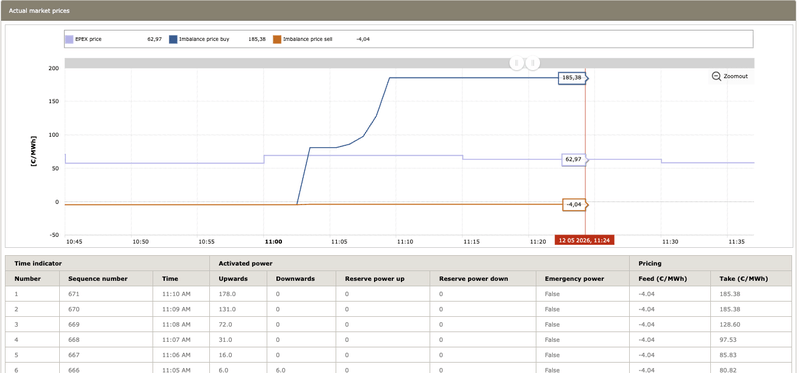Toggle the Imbalance price sell legend swatch

pyautogui.click(x=277, y=39)
